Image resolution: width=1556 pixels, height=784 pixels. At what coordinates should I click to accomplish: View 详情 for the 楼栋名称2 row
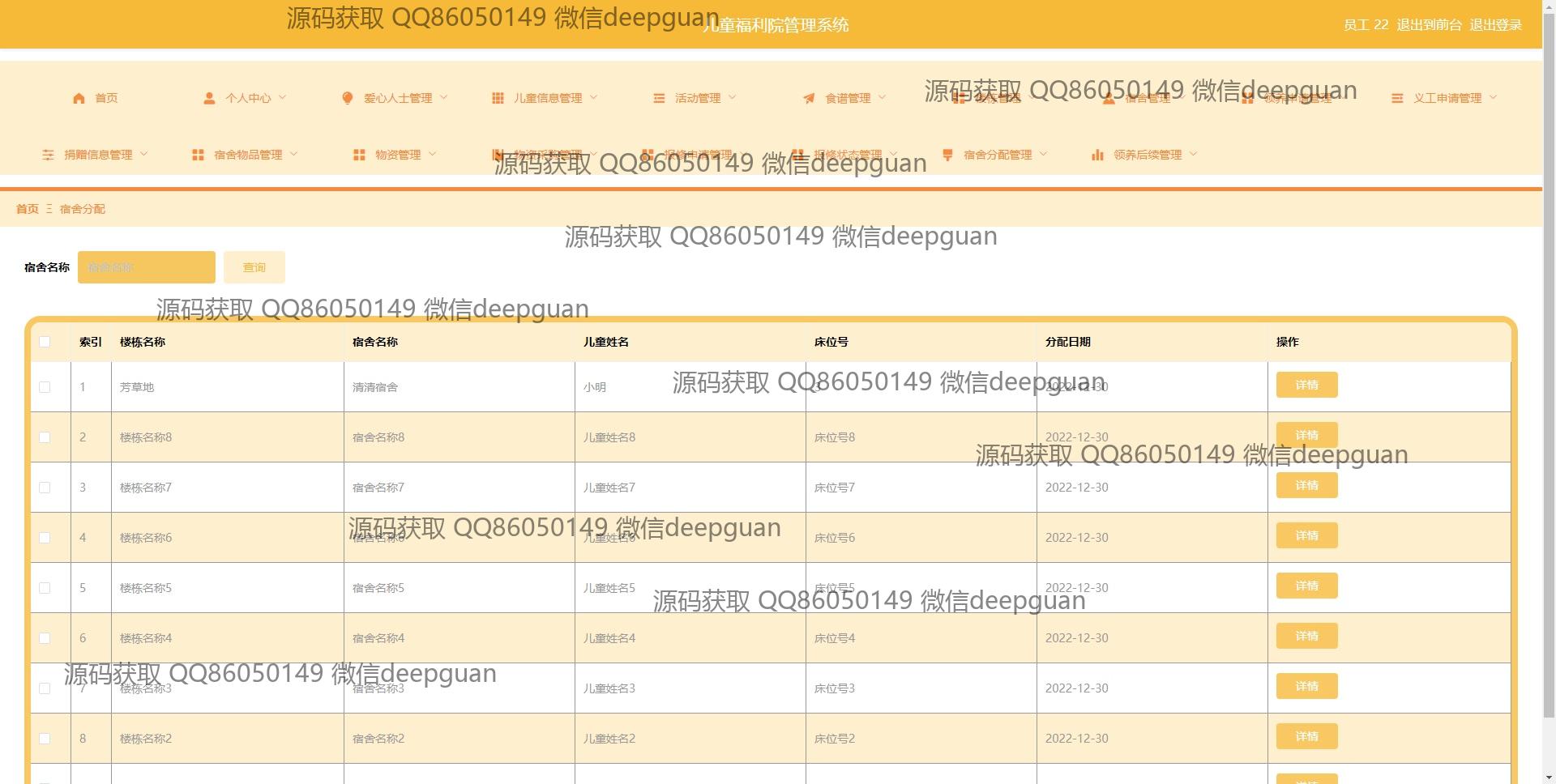point(1306,736)
